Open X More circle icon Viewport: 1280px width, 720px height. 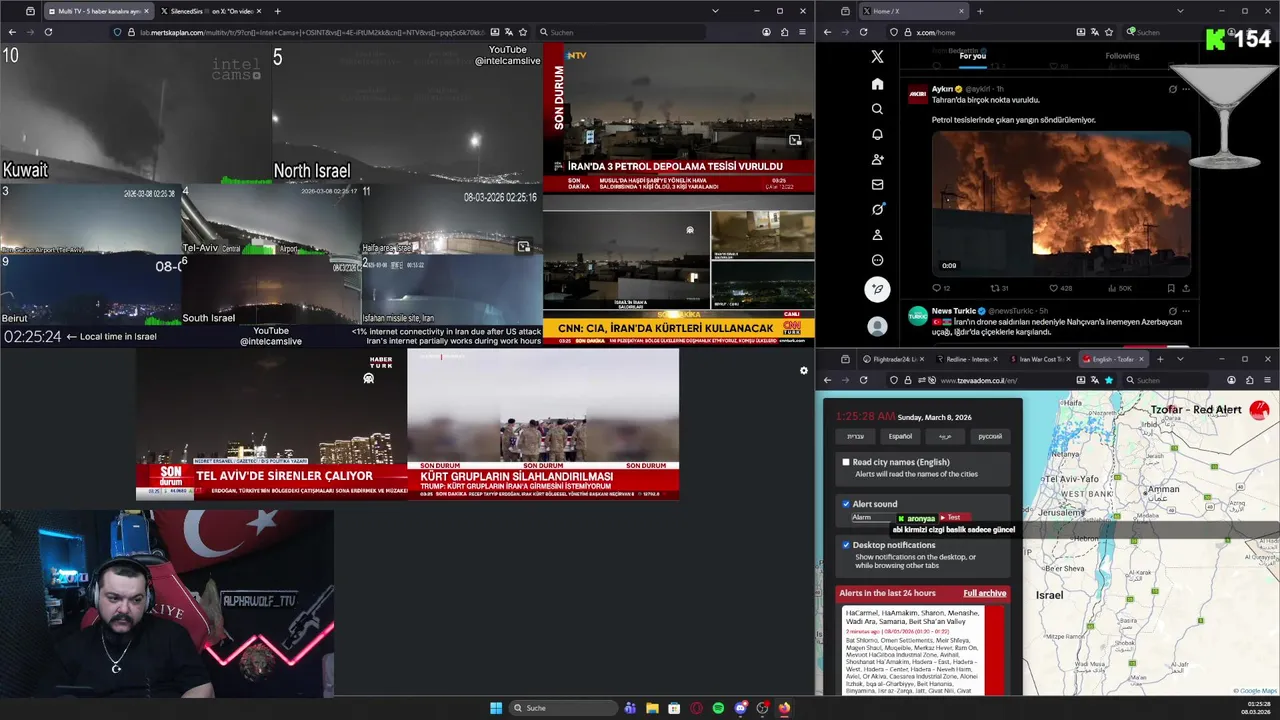tap(877, 260)
